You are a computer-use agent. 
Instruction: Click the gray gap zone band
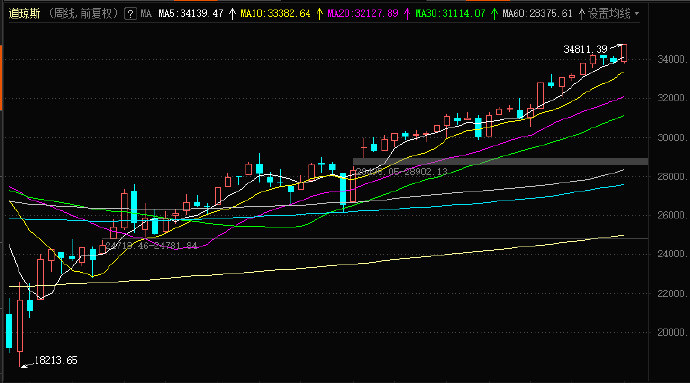(x=500, y=162)
